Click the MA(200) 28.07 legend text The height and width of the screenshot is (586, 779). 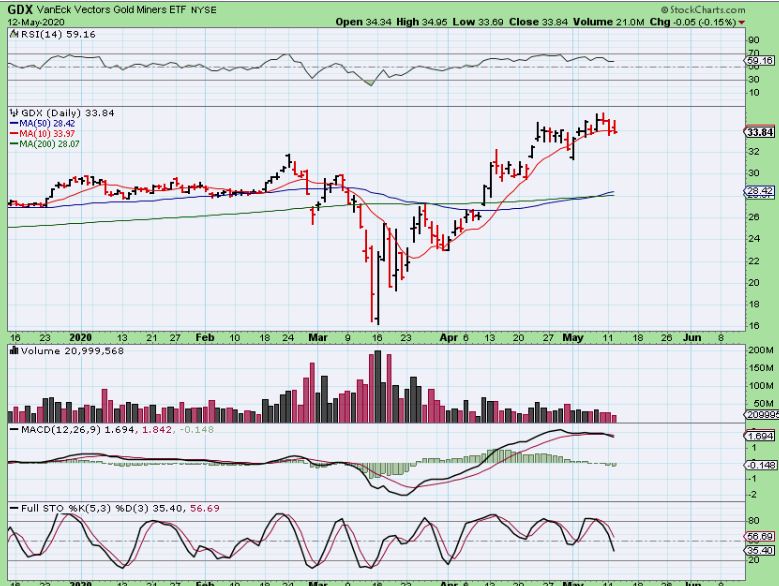tap(49, 144)
